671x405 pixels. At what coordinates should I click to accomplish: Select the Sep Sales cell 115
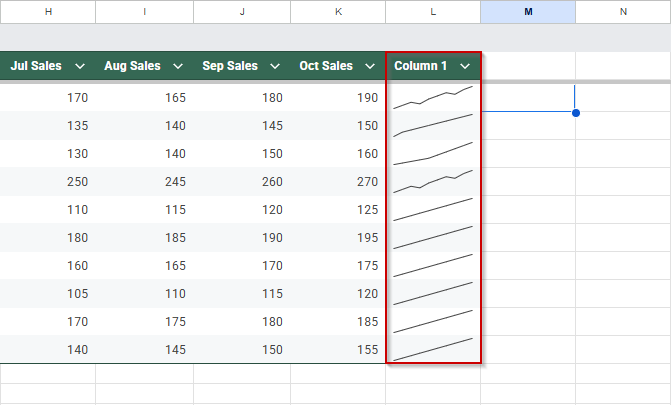(x=242, y=294)
